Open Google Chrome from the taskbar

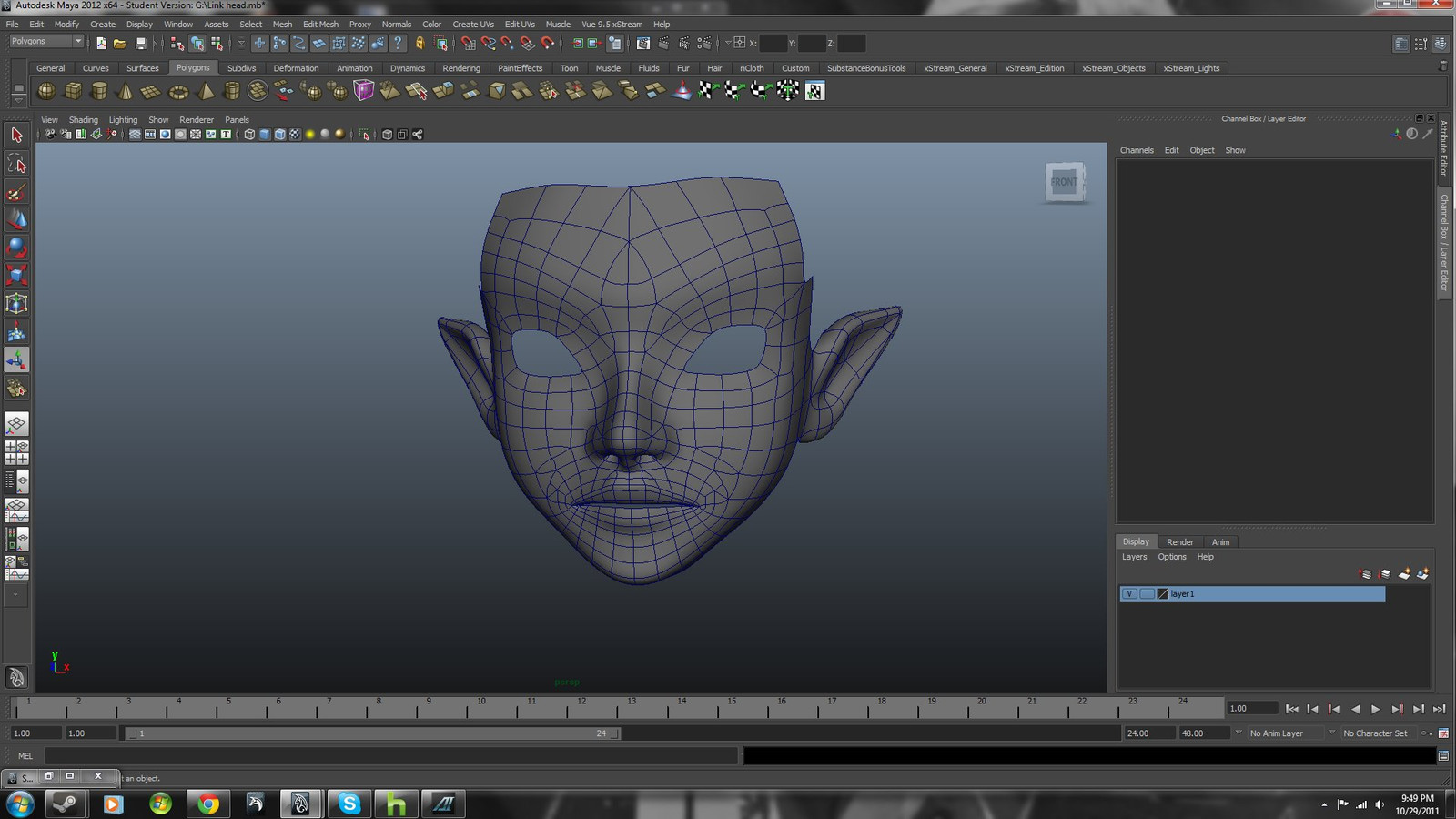coord(207,804)
